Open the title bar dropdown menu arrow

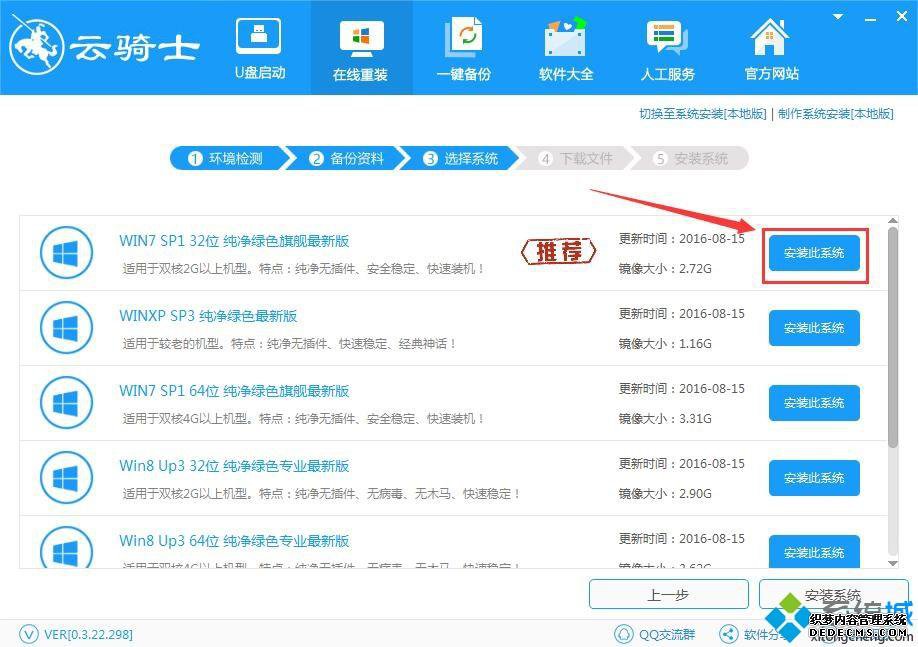838,17
